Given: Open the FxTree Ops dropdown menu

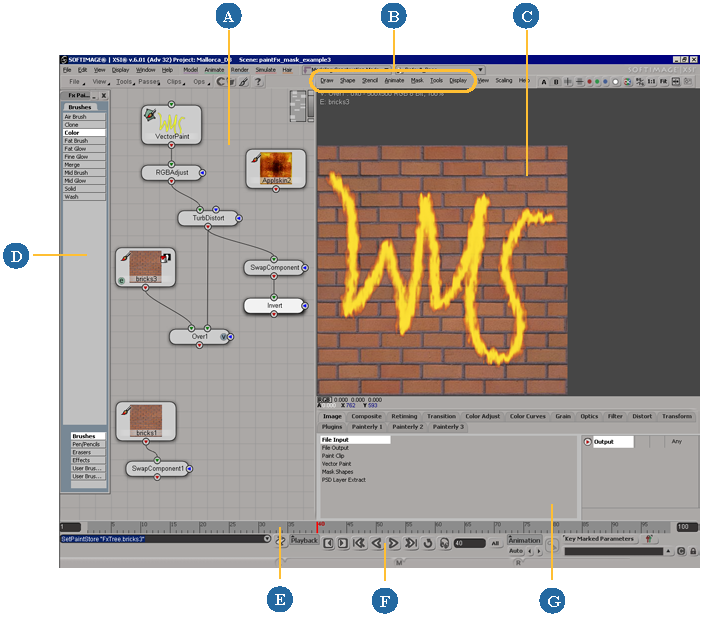Looking at the screenshot, I should coord(201,82).
